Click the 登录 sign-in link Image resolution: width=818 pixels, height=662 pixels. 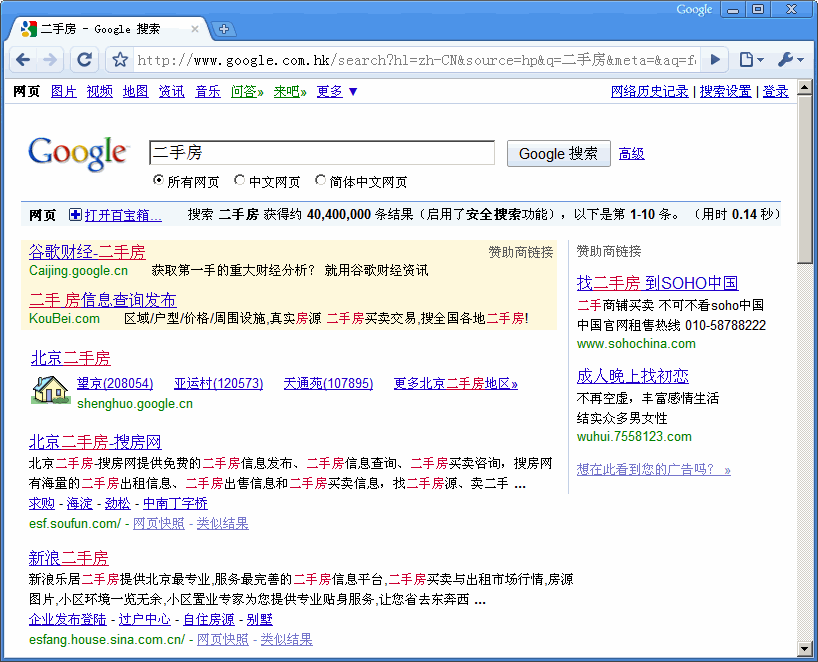click(x=775, y=92)
